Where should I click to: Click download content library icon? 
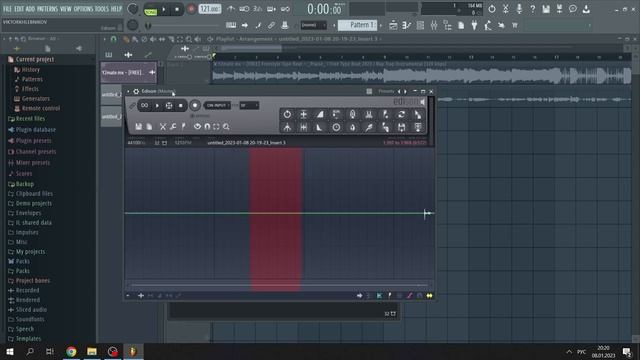[x=587, y=9]
